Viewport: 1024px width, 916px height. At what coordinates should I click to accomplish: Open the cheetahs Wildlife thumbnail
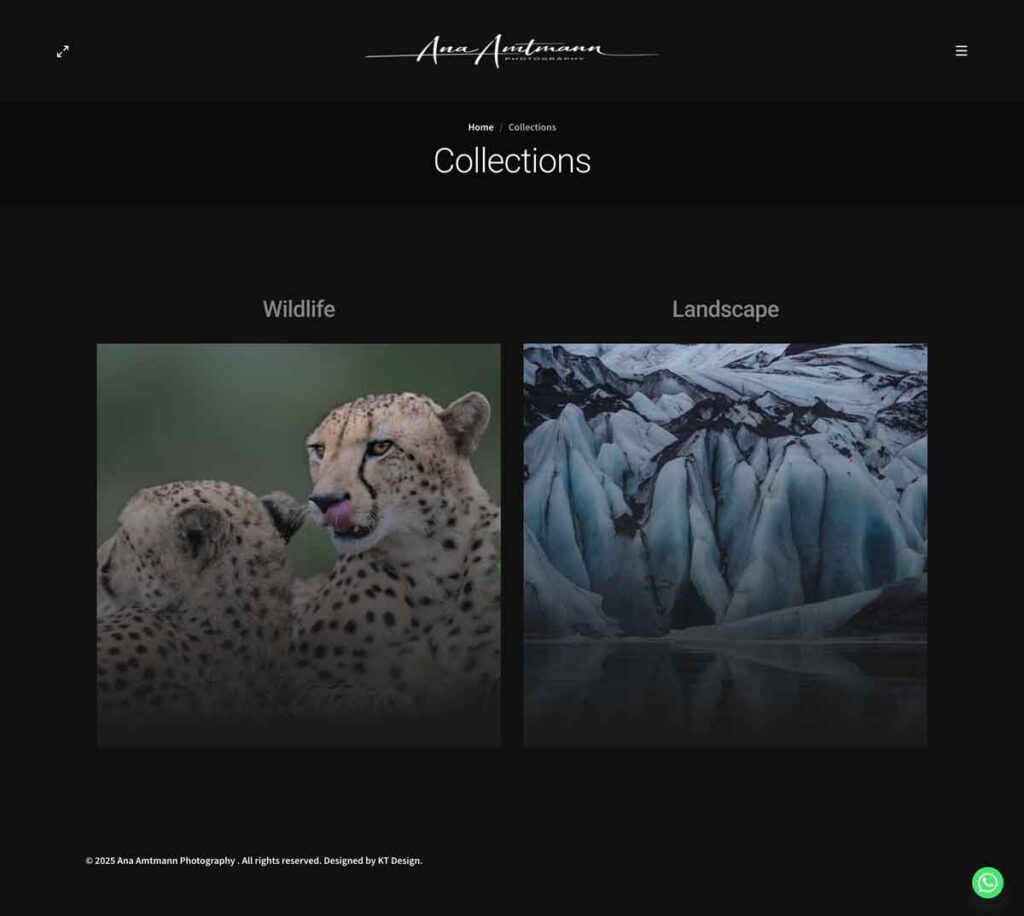point(299,546)
